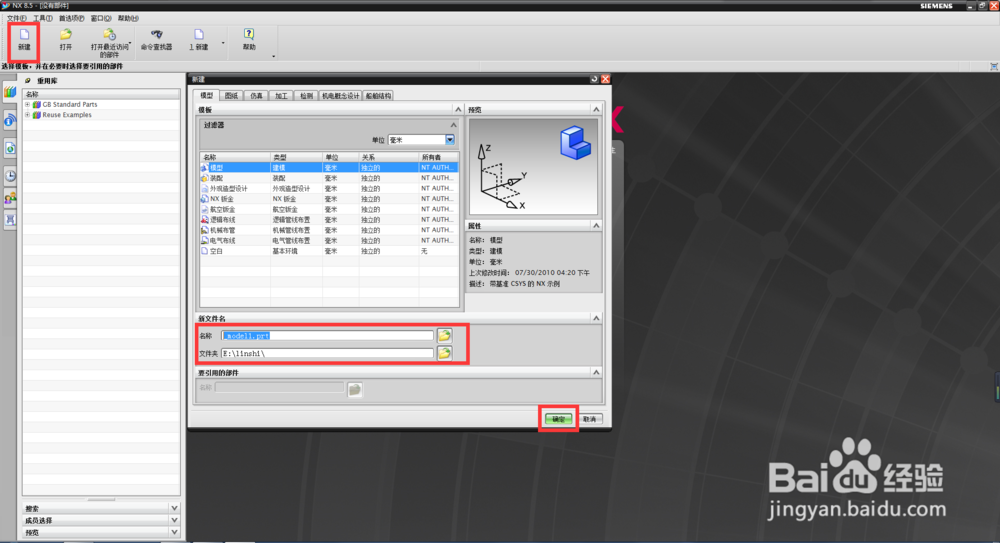The image size is (1000, 543).
Task: Open the HD3D info sidebar tab
Action: 10,120
